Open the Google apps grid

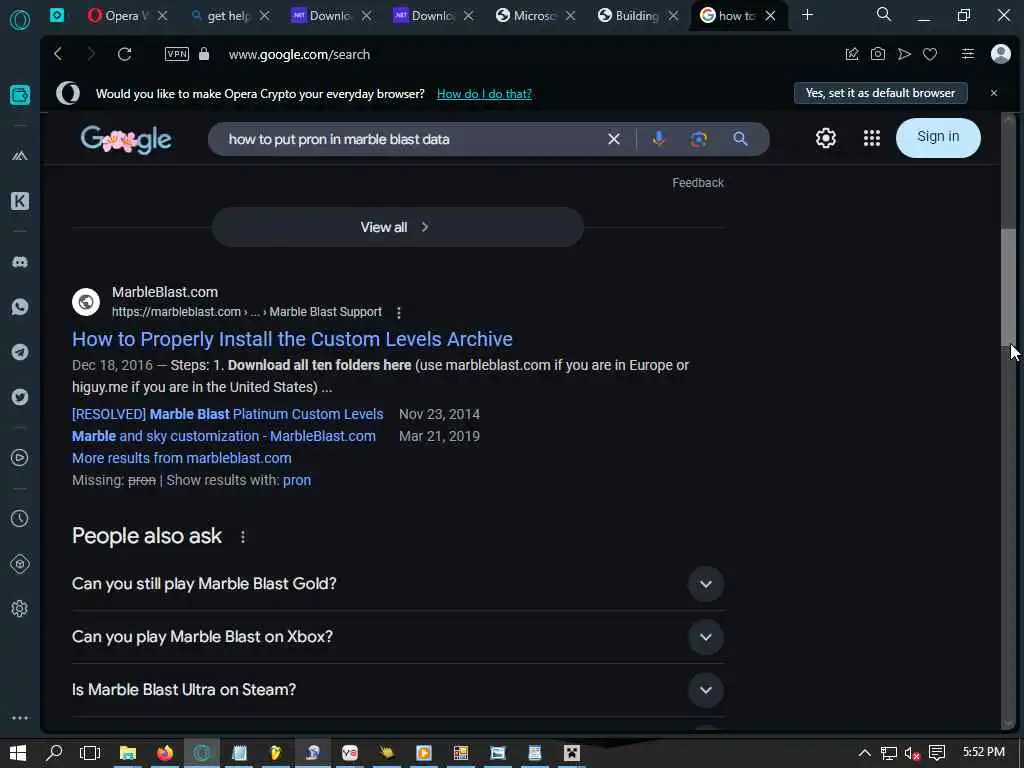pos(871,138)
